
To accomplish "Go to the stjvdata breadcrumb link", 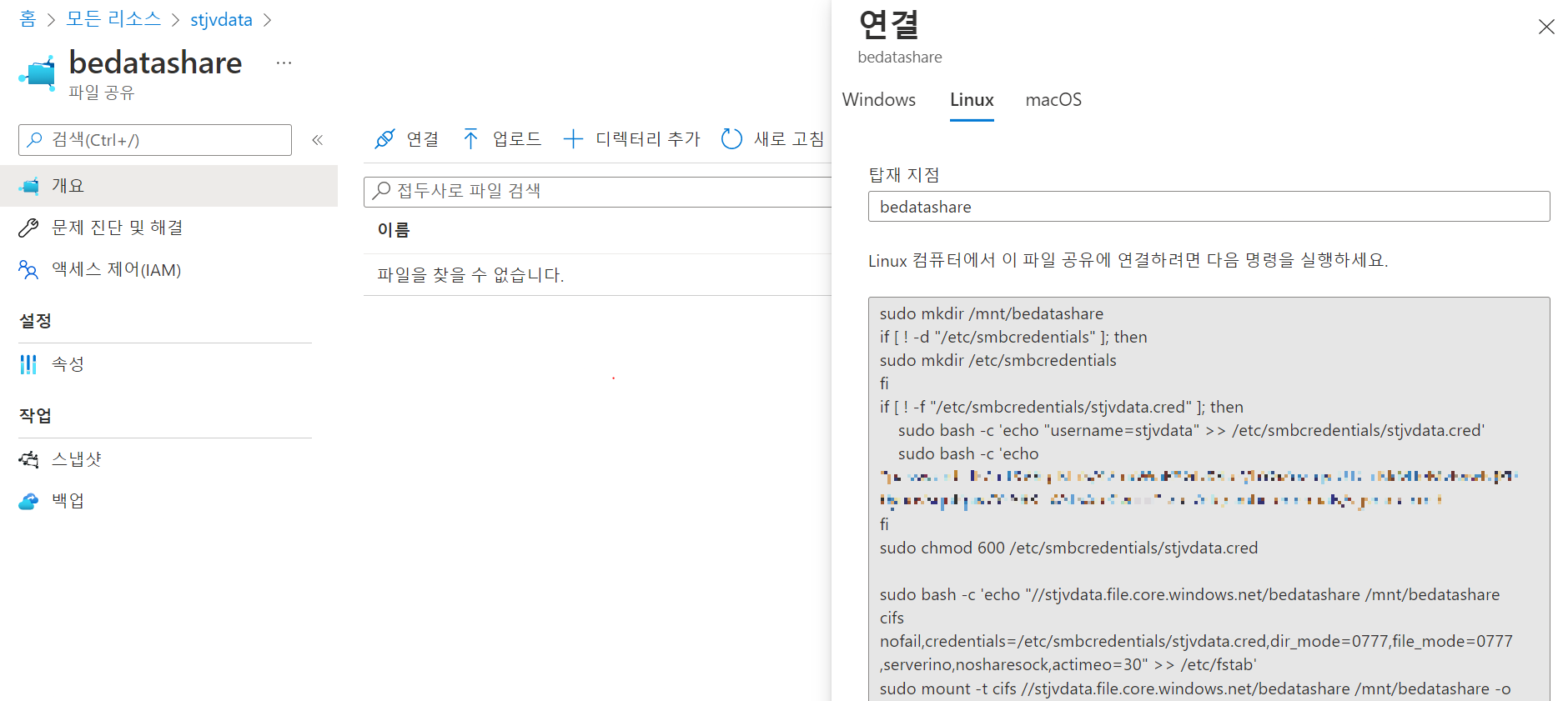I will (x=221, y=19).
